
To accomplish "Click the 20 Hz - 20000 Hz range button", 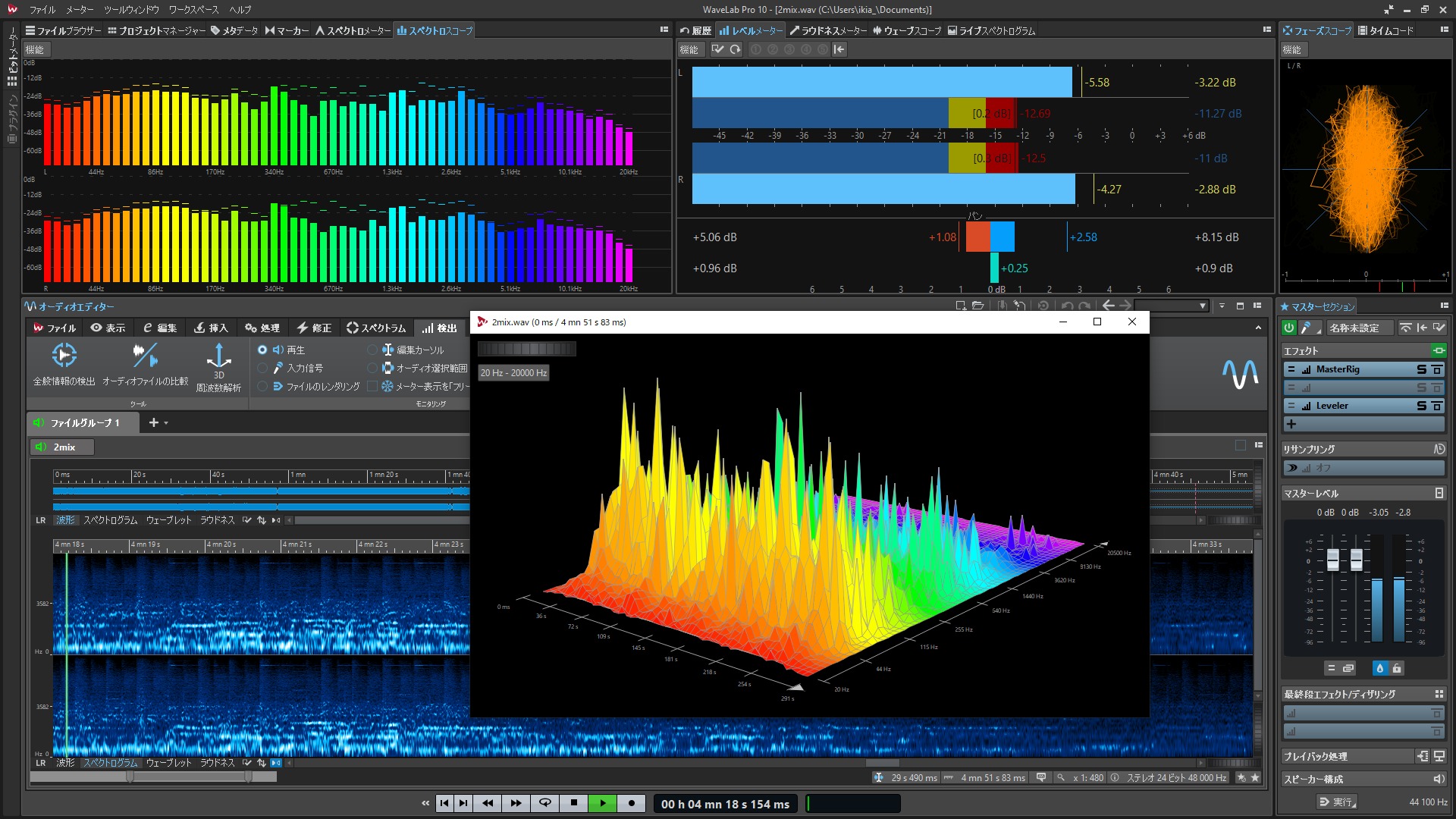I will tap(513, 372).
